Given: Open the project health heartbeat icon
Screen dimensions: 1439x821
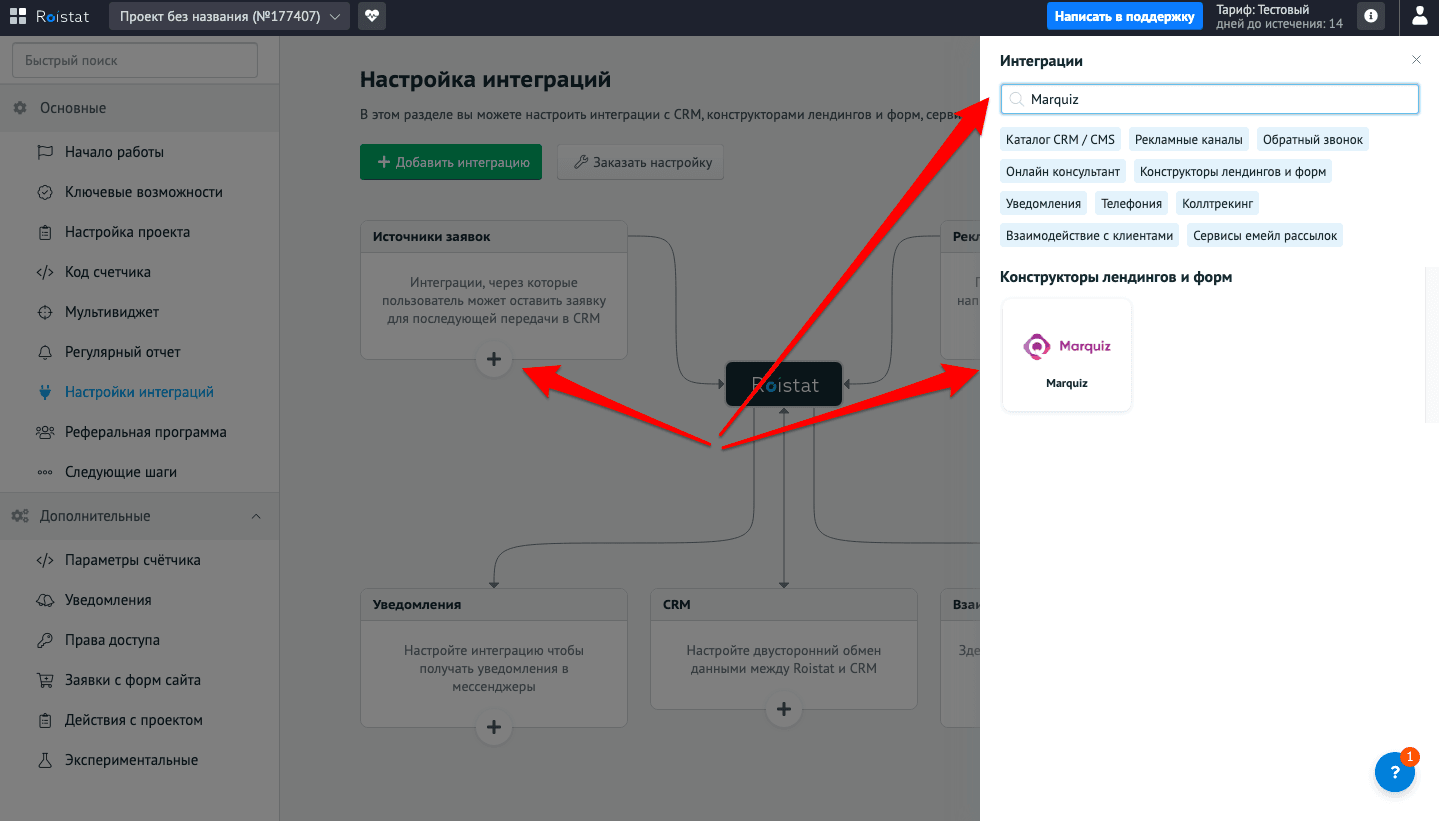Looking at the screenshot, I should 372,16.
